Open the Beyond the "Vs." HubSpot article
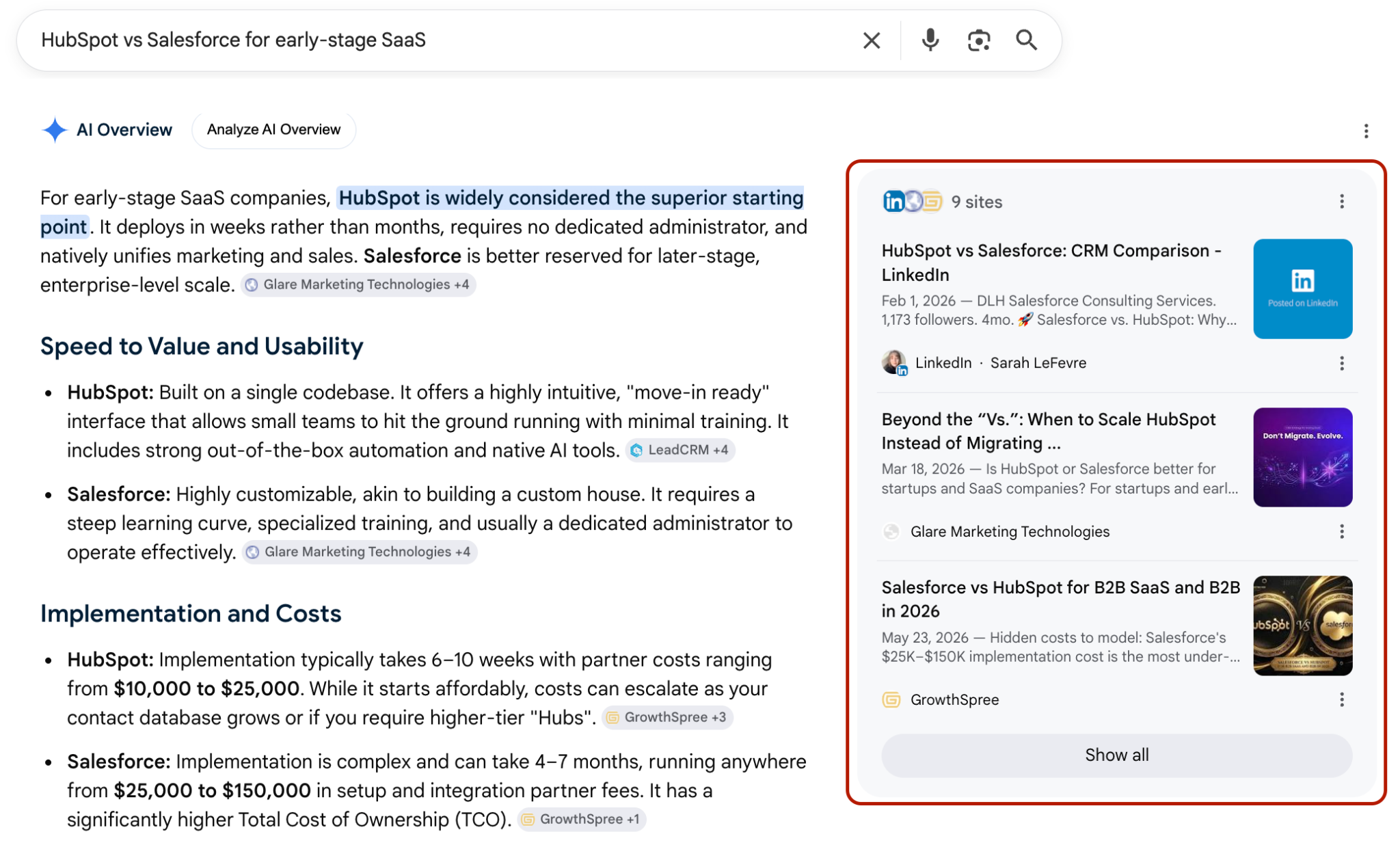 click(1049, 431)
